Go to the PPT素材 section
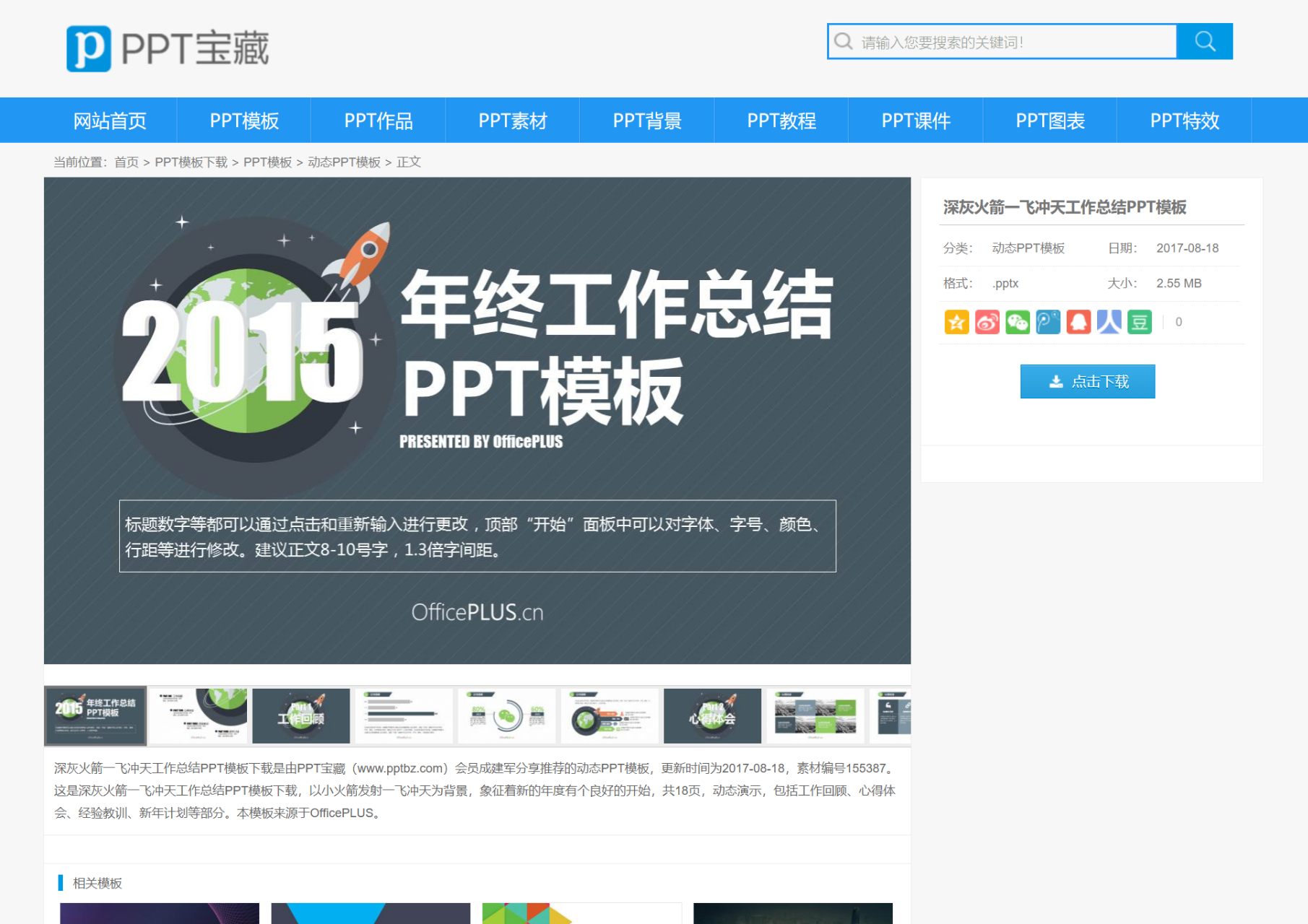Viewport: 1308px width, 924px height. (x=513, y=121)
